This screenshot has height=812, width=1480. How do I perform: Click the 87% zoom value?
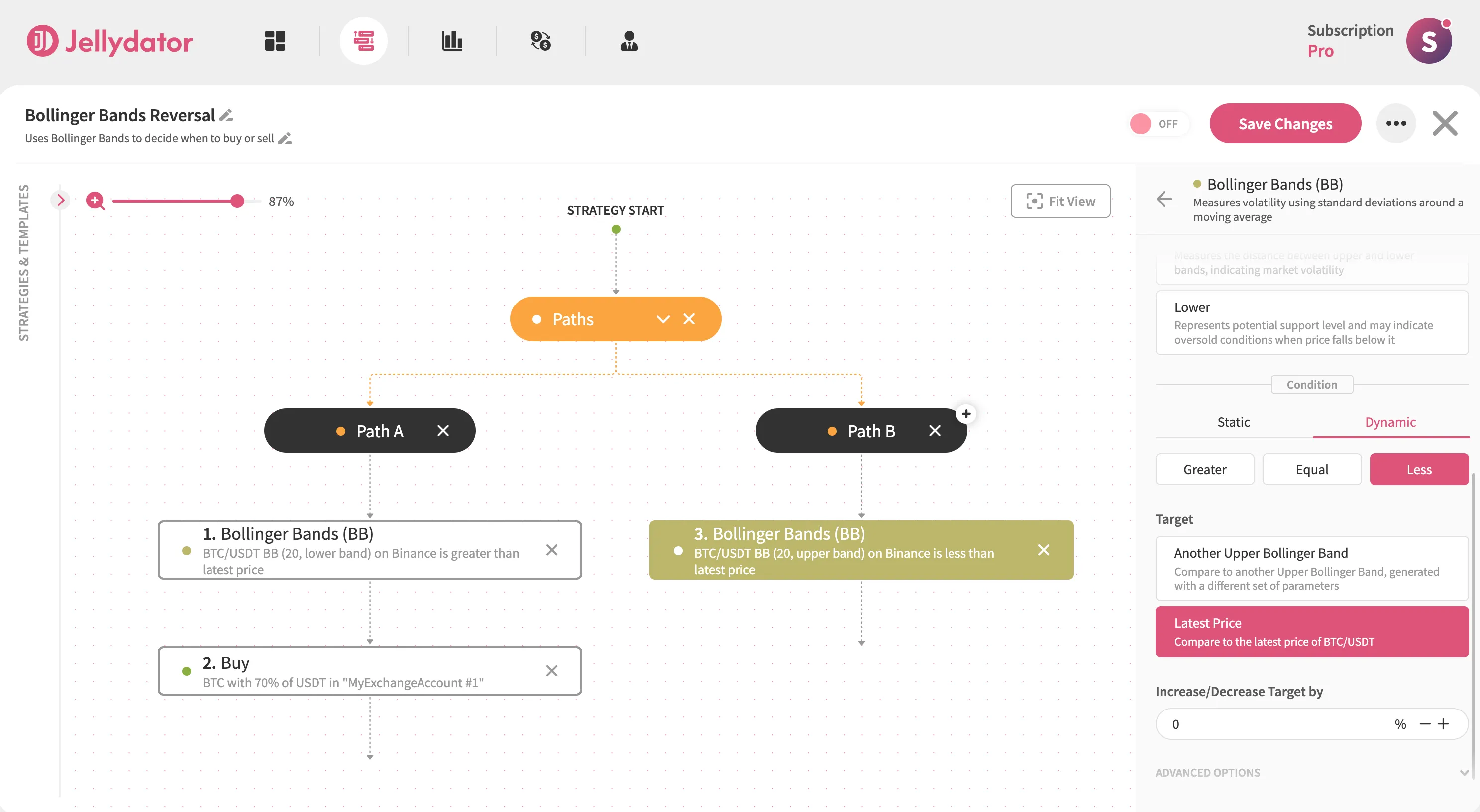pyautogui.click(x=281, y=201)
